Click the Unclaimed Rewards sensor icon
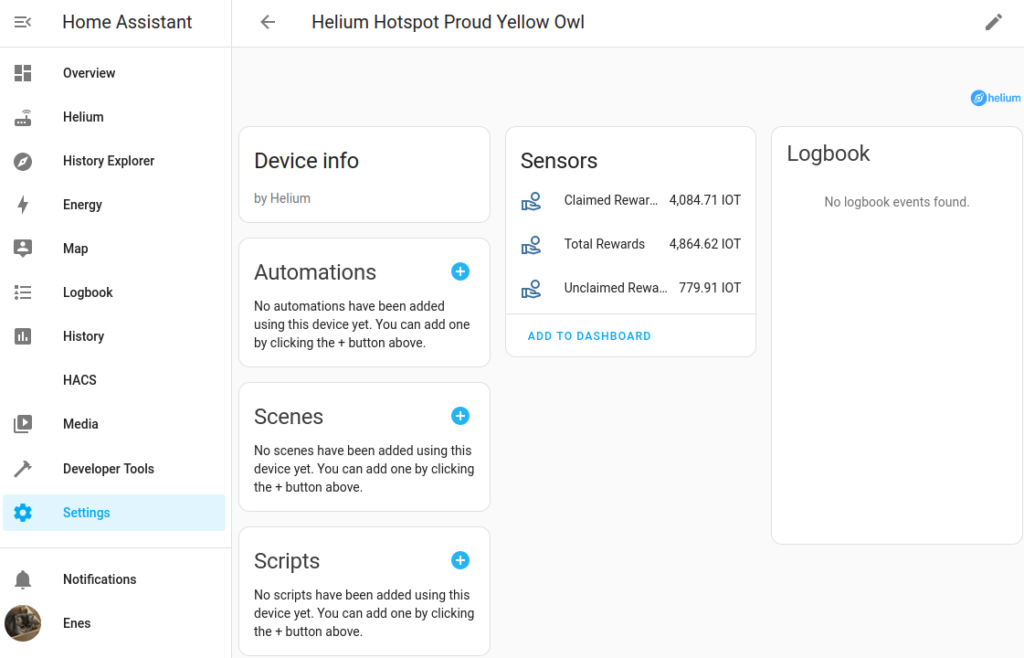The image size is (1024, 658). [x=531, y=289]
